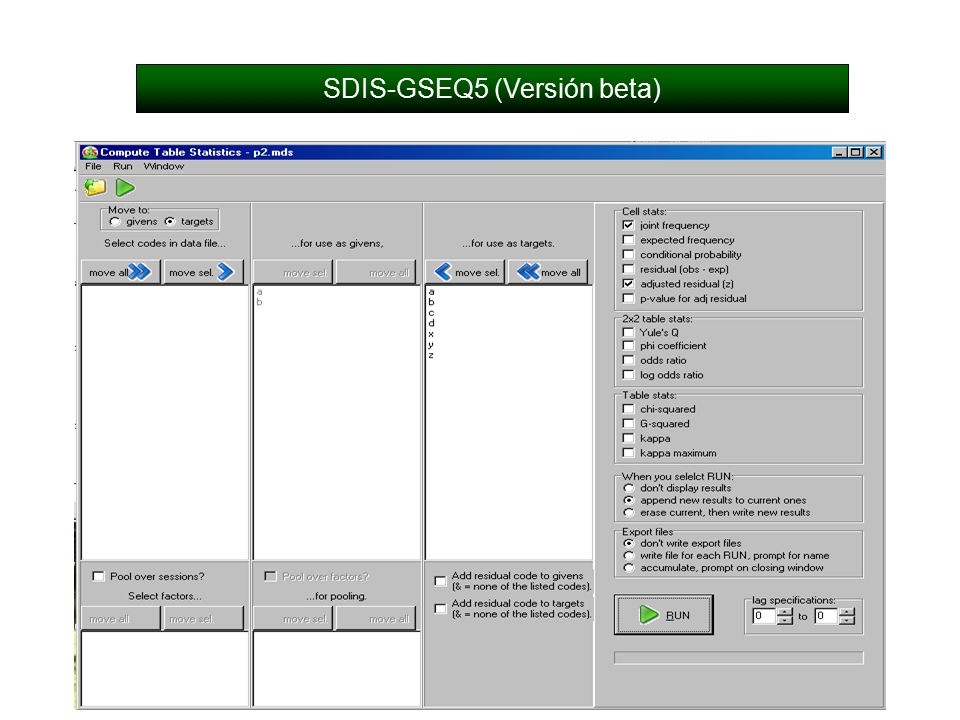Select the givens radio button

click(x=114, y=222)
